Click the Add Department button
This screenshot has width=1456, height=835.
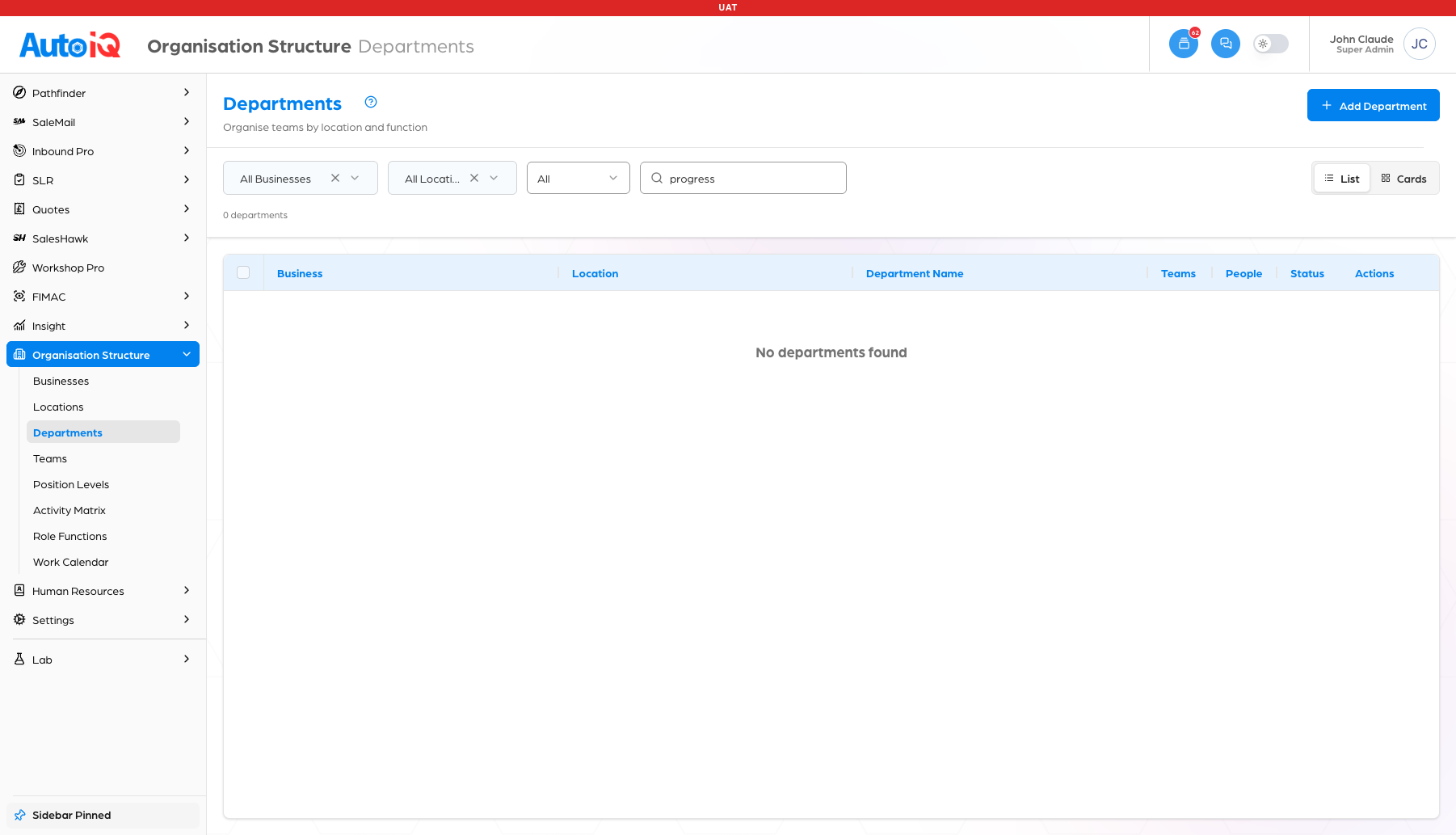click(1374, 105)
